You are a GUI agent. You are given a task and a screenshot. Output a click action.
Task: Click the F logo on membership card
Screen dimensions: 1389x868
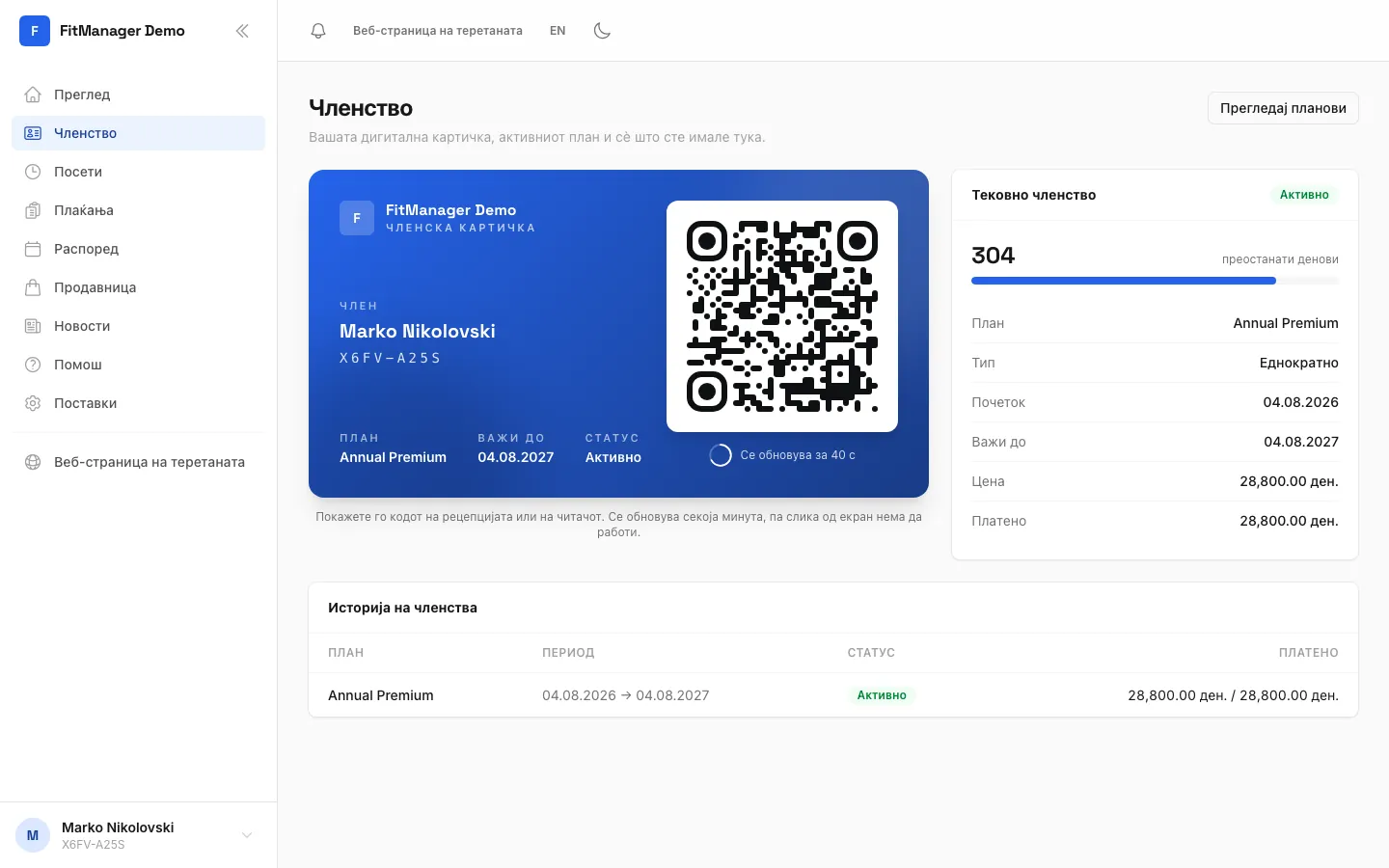tap(357, 218)
